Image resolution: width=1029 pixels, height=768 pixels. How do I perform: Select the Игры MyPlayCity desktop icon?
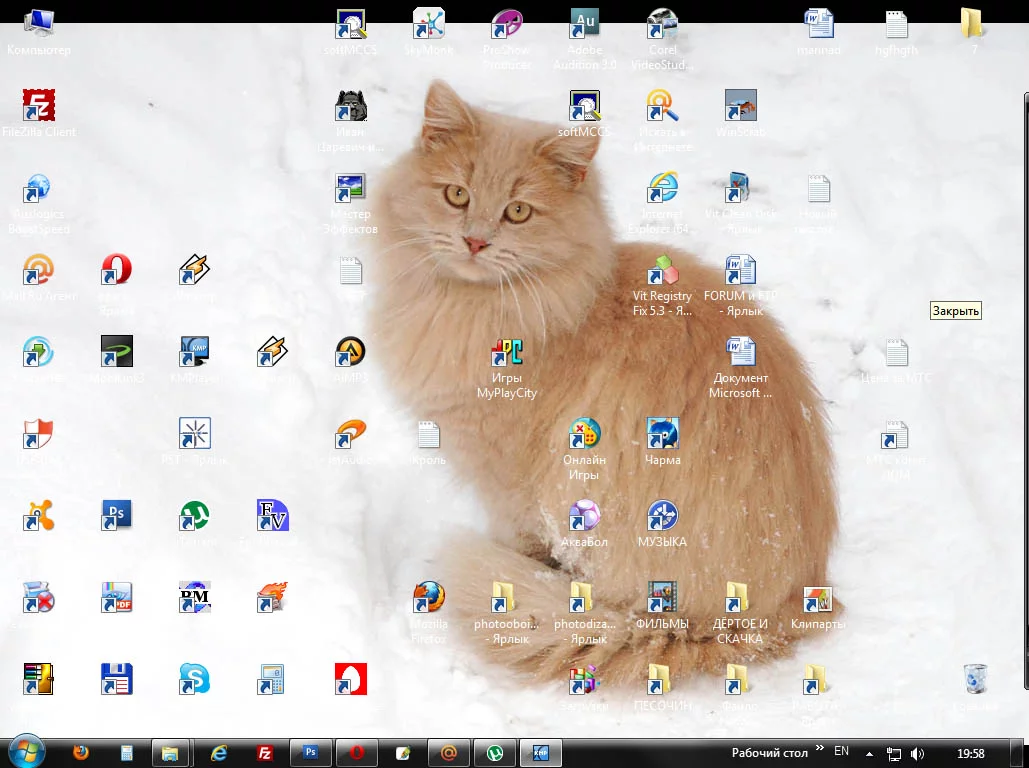507,353
